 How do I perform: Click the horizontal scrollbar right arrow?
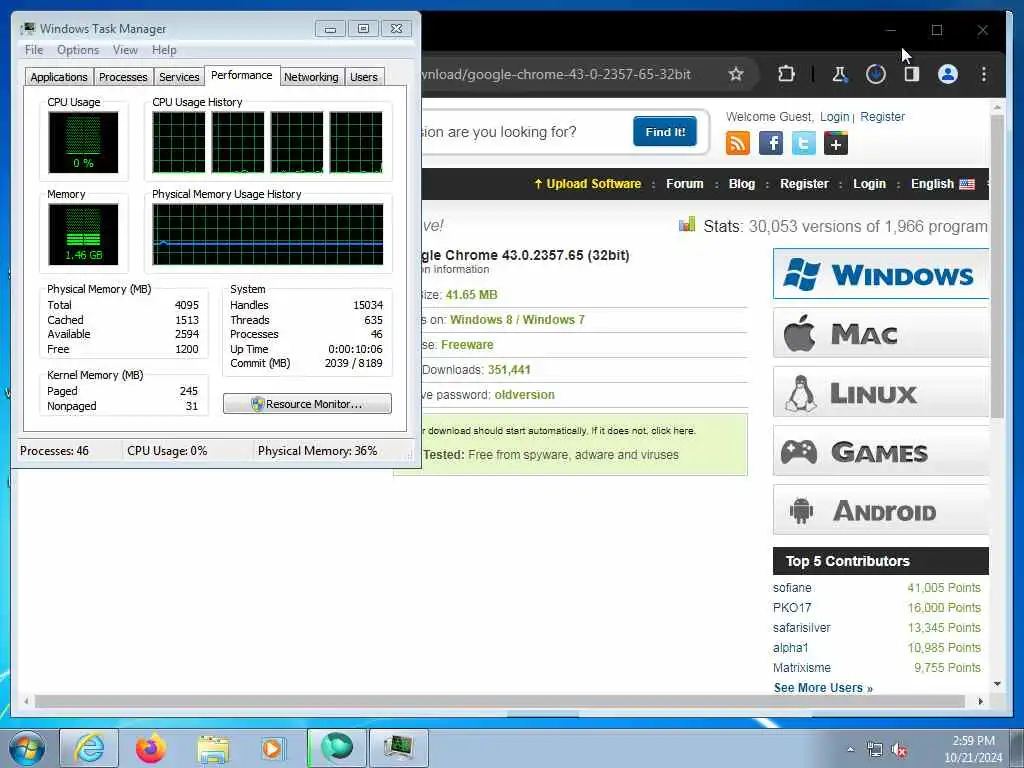(980, 701)
